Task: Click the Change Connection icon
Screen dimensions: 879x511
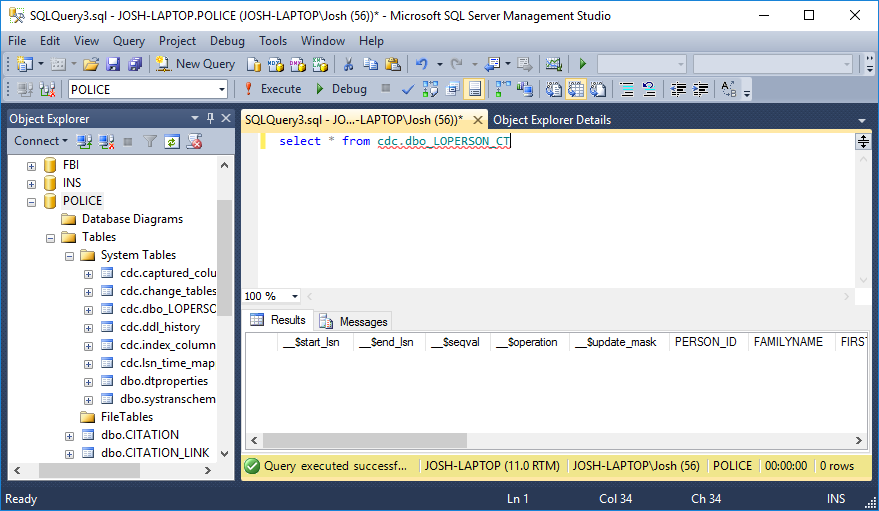Action: [48, 89]
